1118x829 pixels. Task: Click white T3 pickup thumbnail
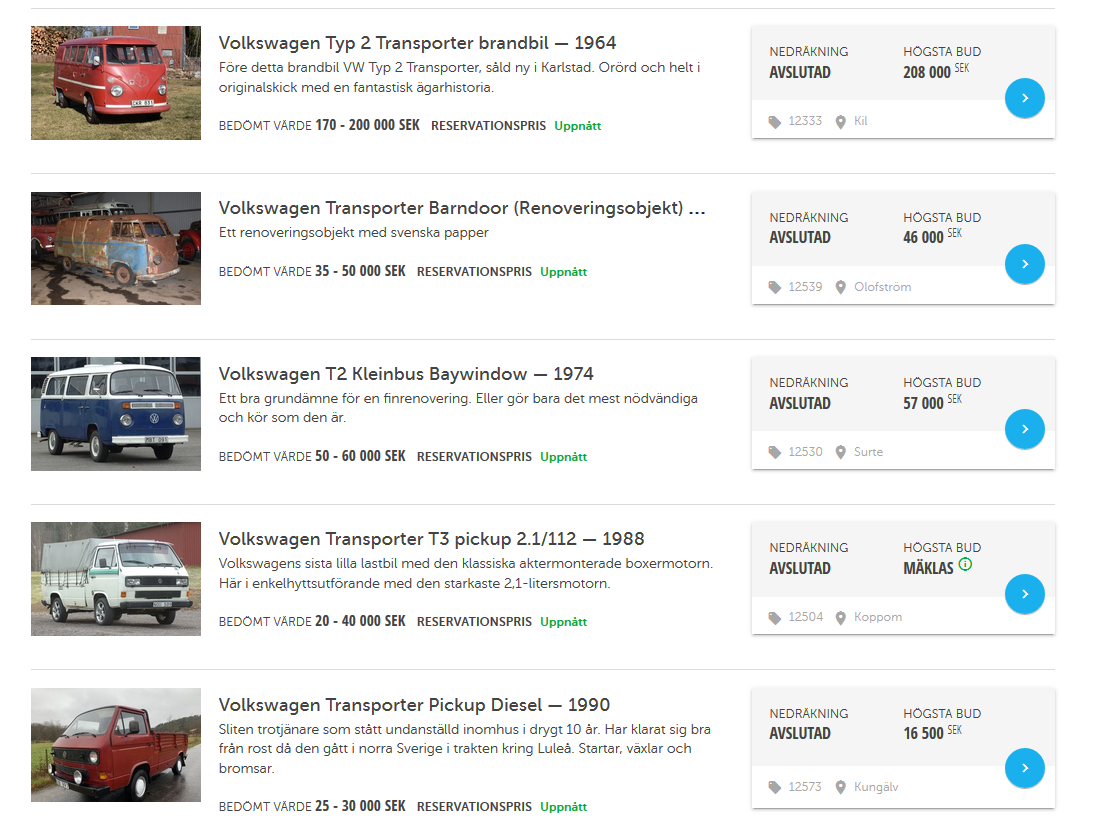tap(116, 579)
